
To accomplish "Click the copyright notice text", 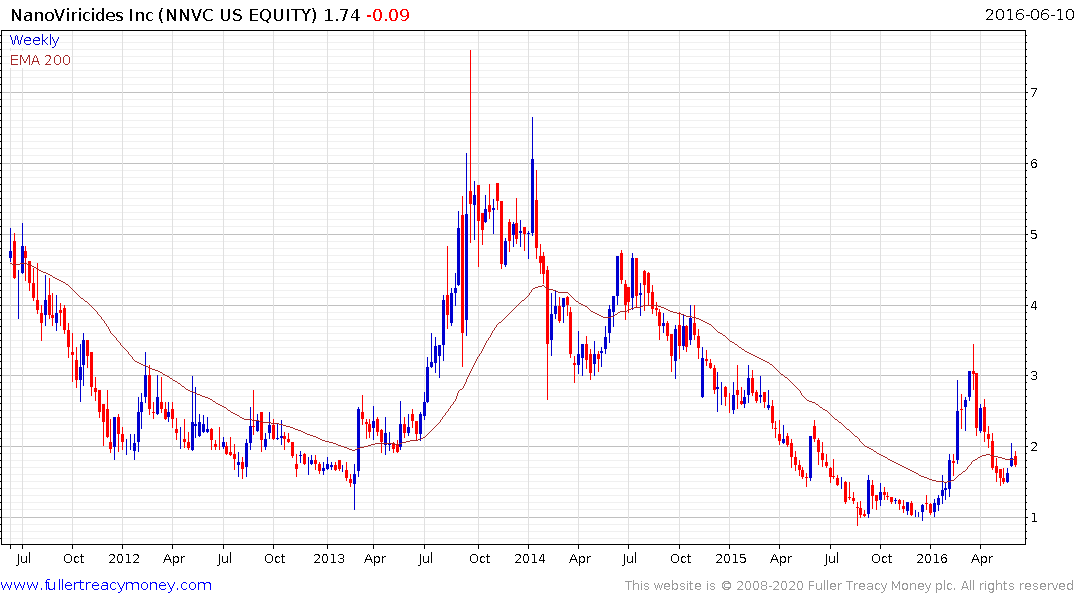I will [x=849, y=586].
